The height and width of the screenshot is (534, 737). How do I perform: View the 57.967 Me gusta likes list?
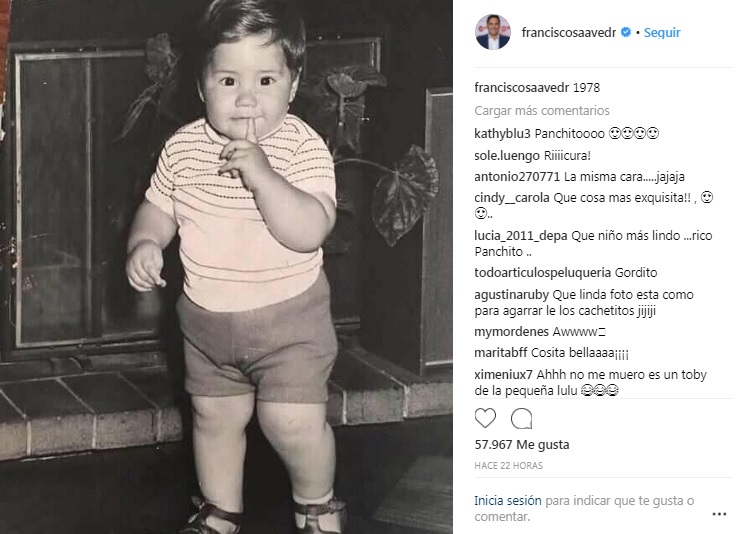point(522,444)
